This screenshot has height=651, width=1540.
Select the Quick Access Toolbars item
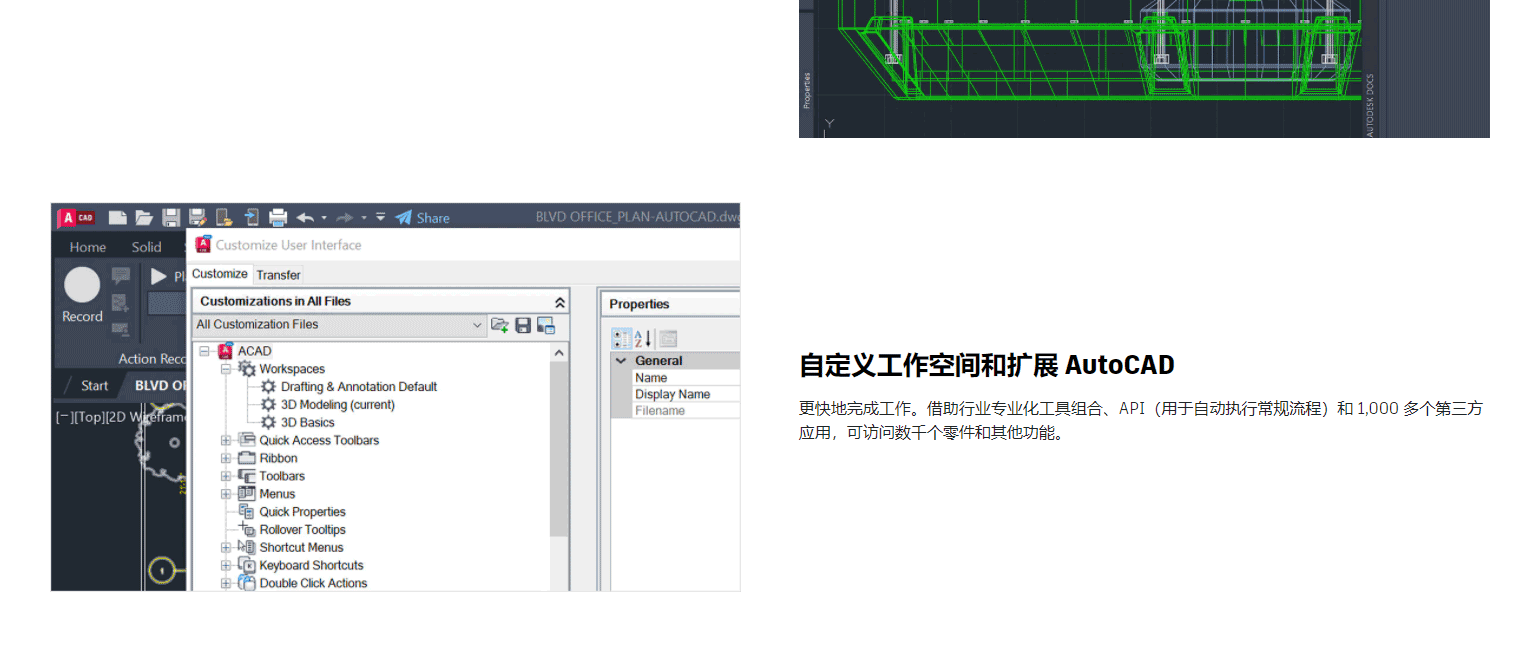coord(319,440)
